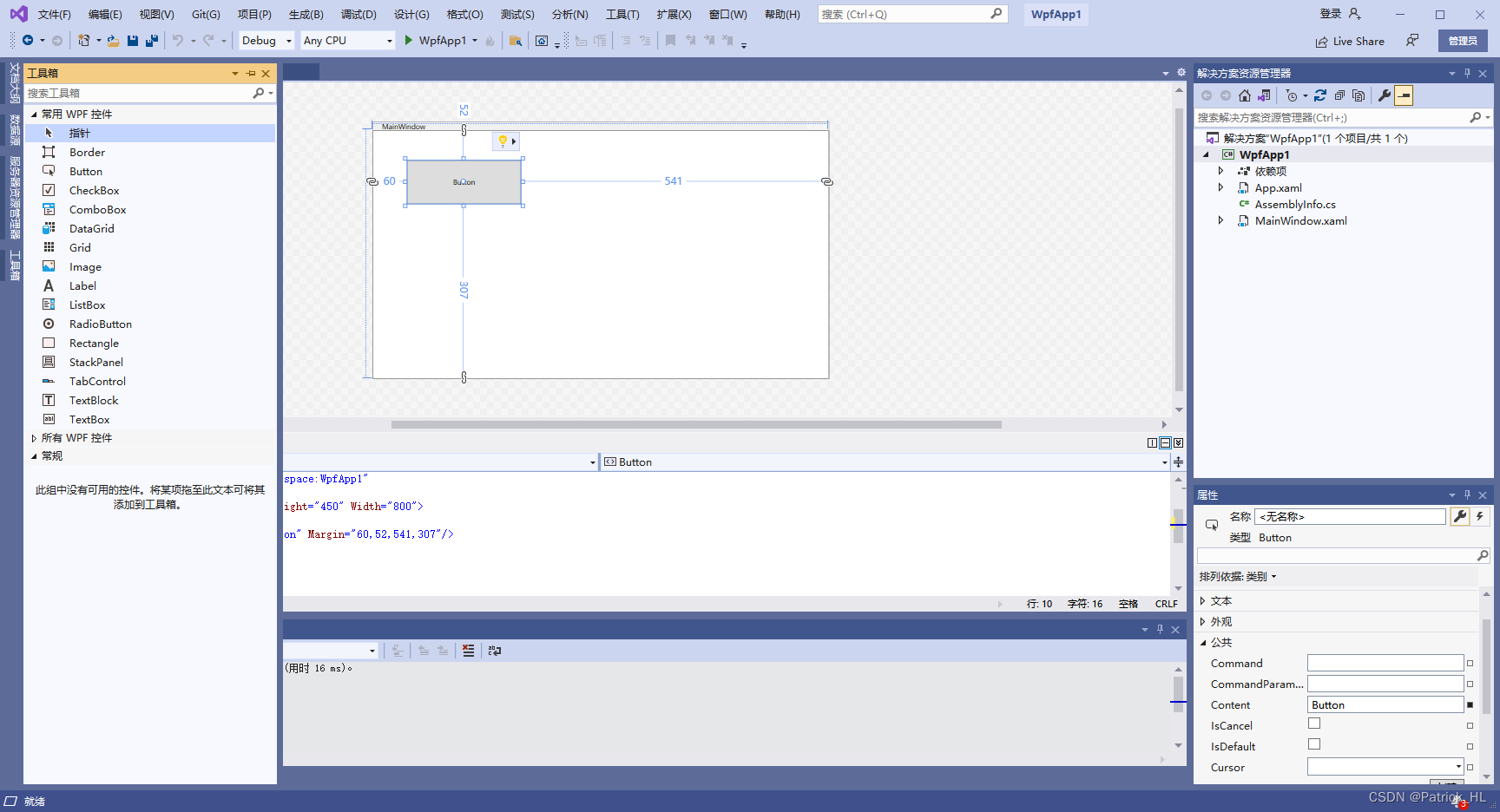Screen dimensions: 1500x812
Task: Click the Live Share button
Action: coord(1350,41)
